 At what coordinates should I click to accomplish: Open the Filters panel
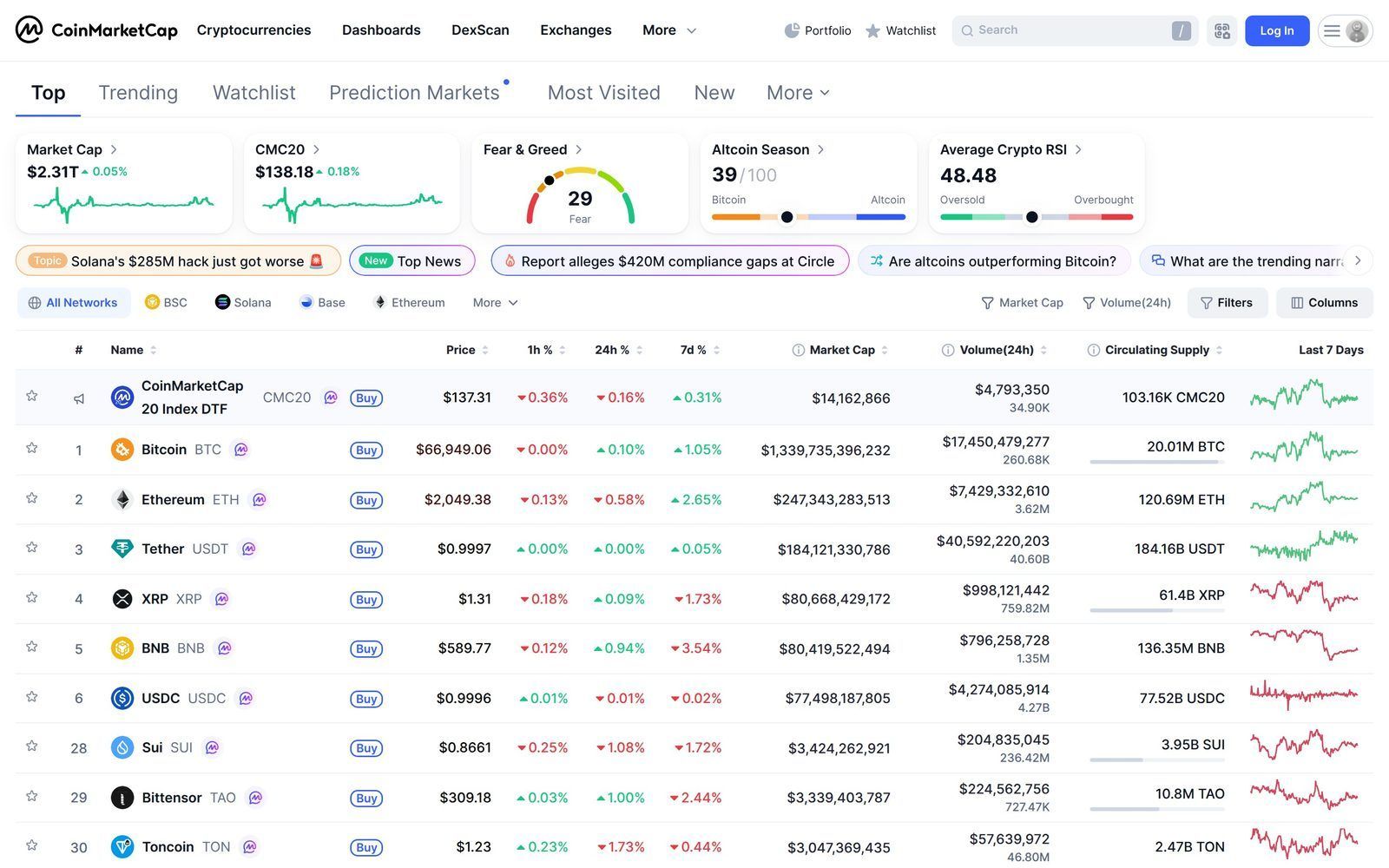(x=1227, y=302)
